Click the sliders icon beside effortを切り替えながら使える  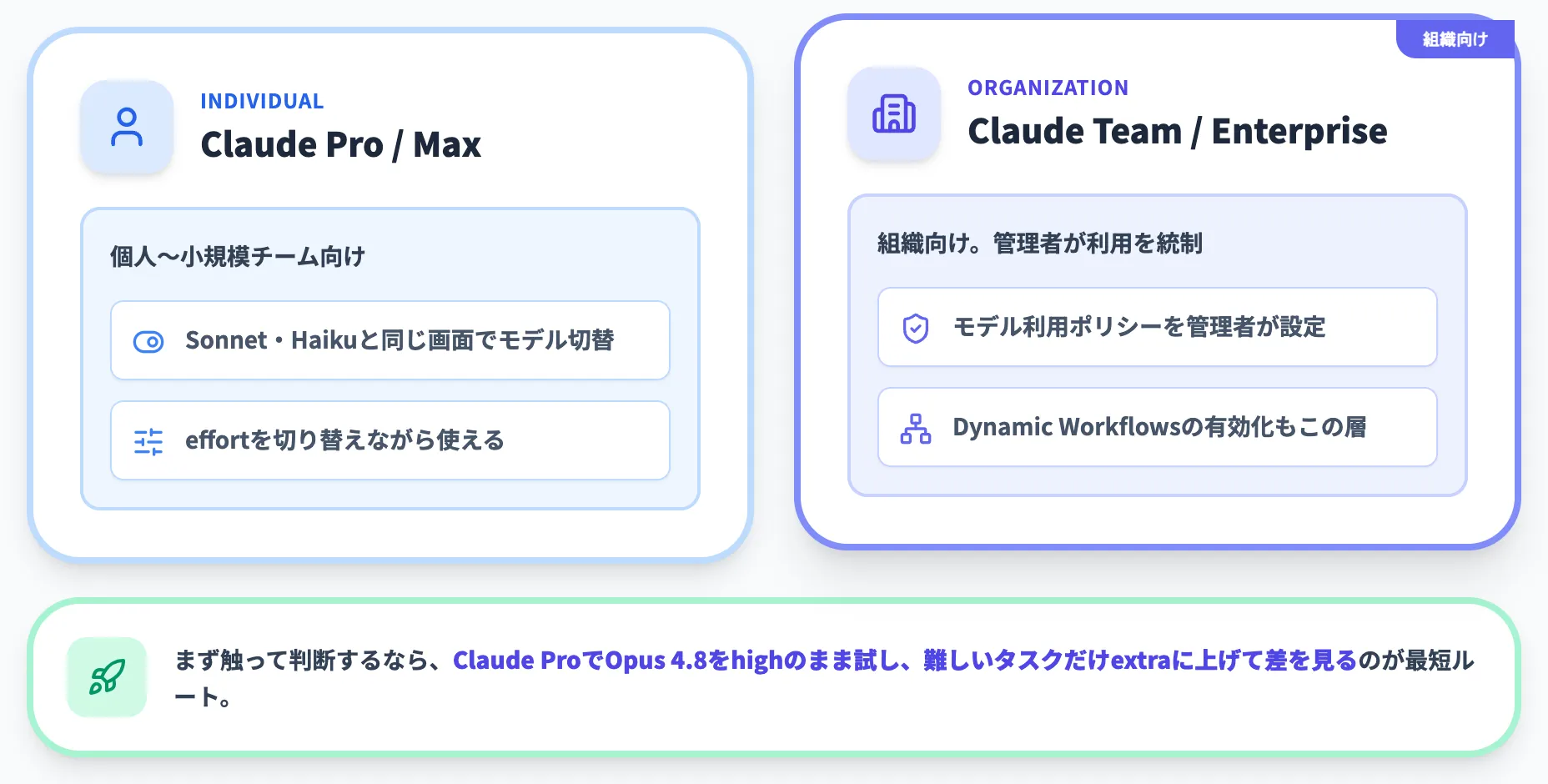tap(148, 441)
